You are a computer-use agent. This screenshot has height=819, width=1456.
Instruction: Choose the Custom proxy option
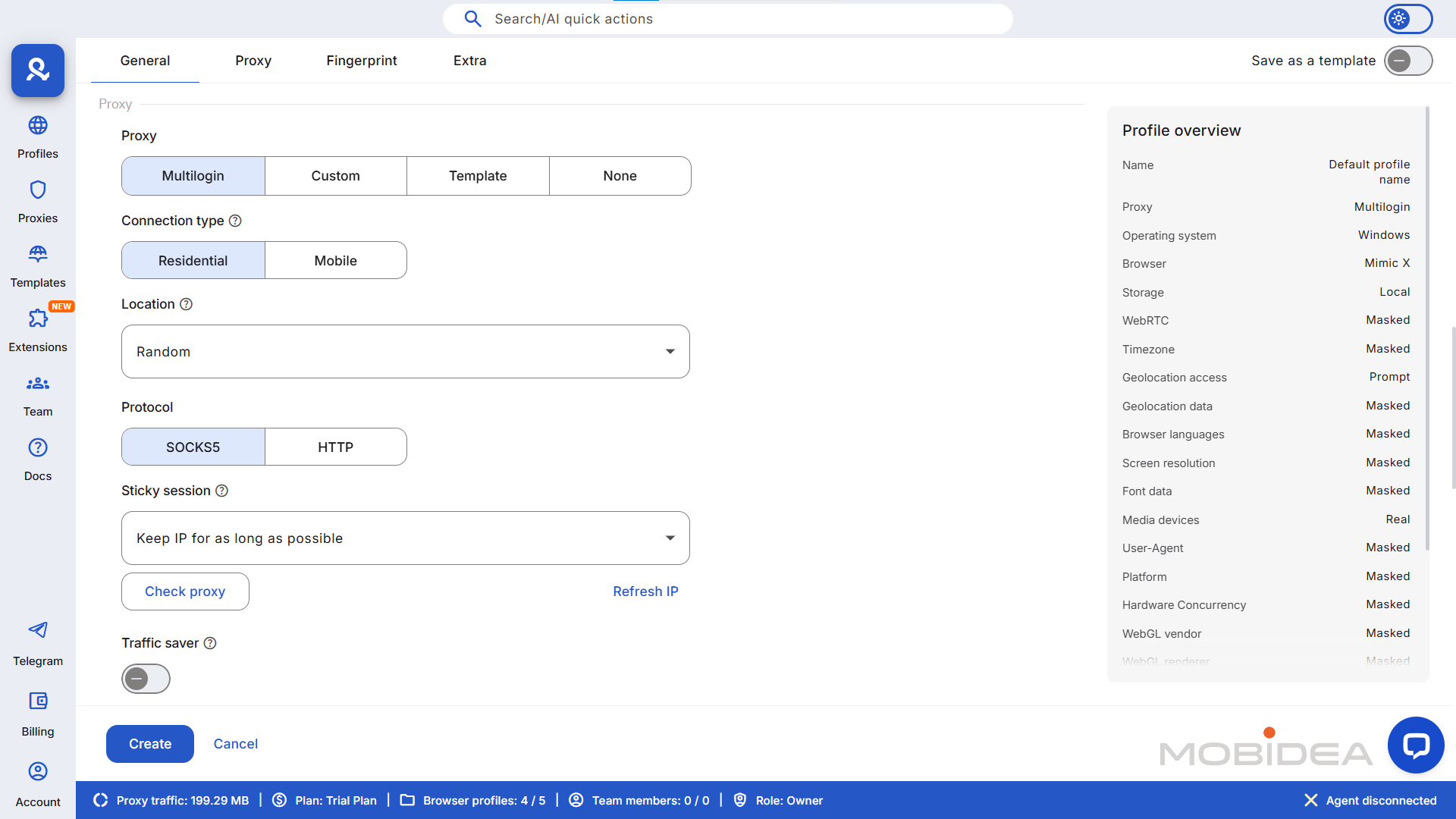click(335, 175)
